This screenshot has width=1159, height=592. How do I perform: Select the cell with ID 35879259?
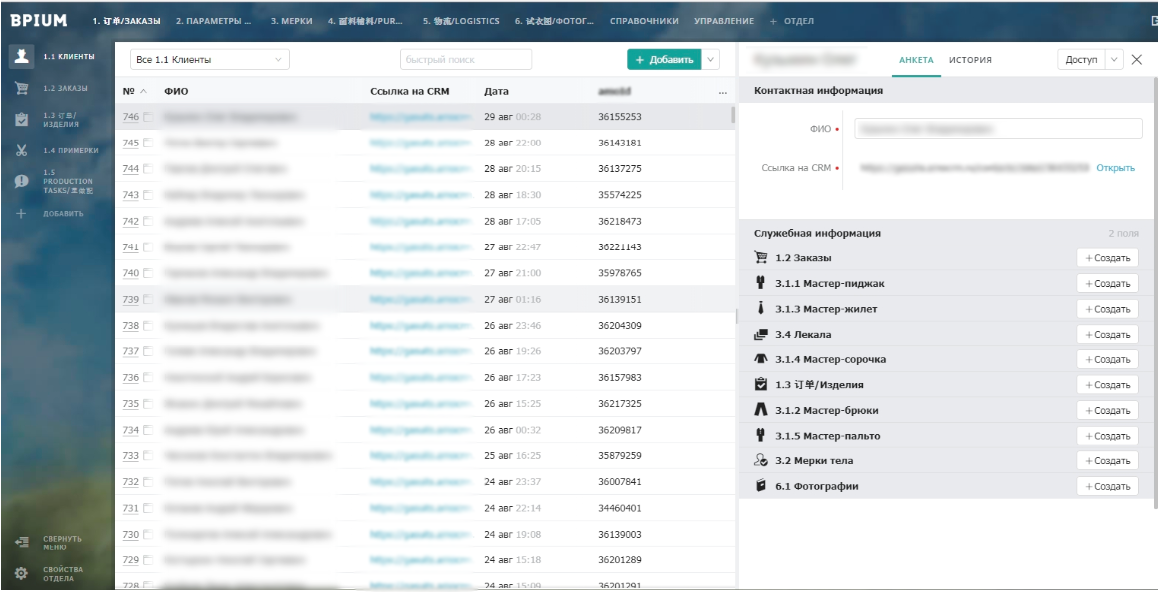pyautogui.click(x=619, y=455)
